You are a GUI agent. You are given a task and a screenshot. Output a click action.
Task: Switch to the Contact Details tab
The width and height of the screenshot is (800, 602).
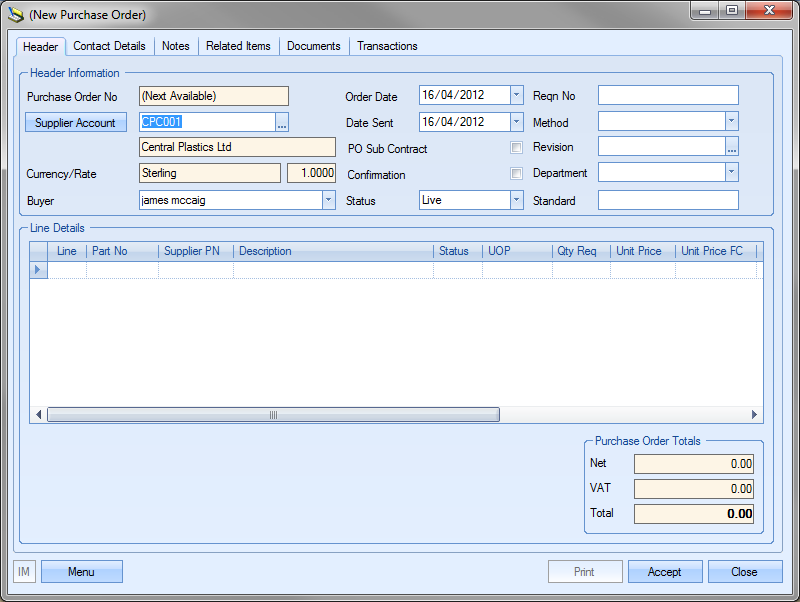point(109,46)
